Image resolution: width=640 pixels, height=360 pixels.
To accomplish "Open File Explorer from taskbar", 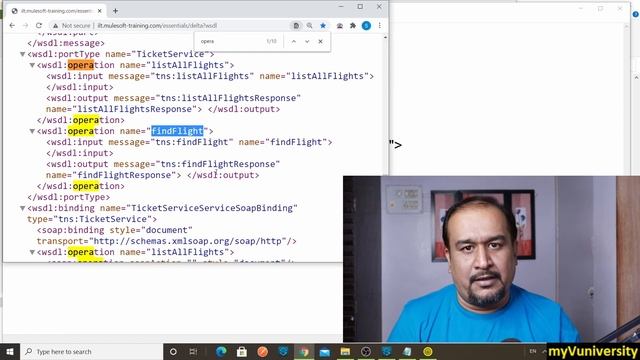I will pyautogui.click(x=345, y=351).
